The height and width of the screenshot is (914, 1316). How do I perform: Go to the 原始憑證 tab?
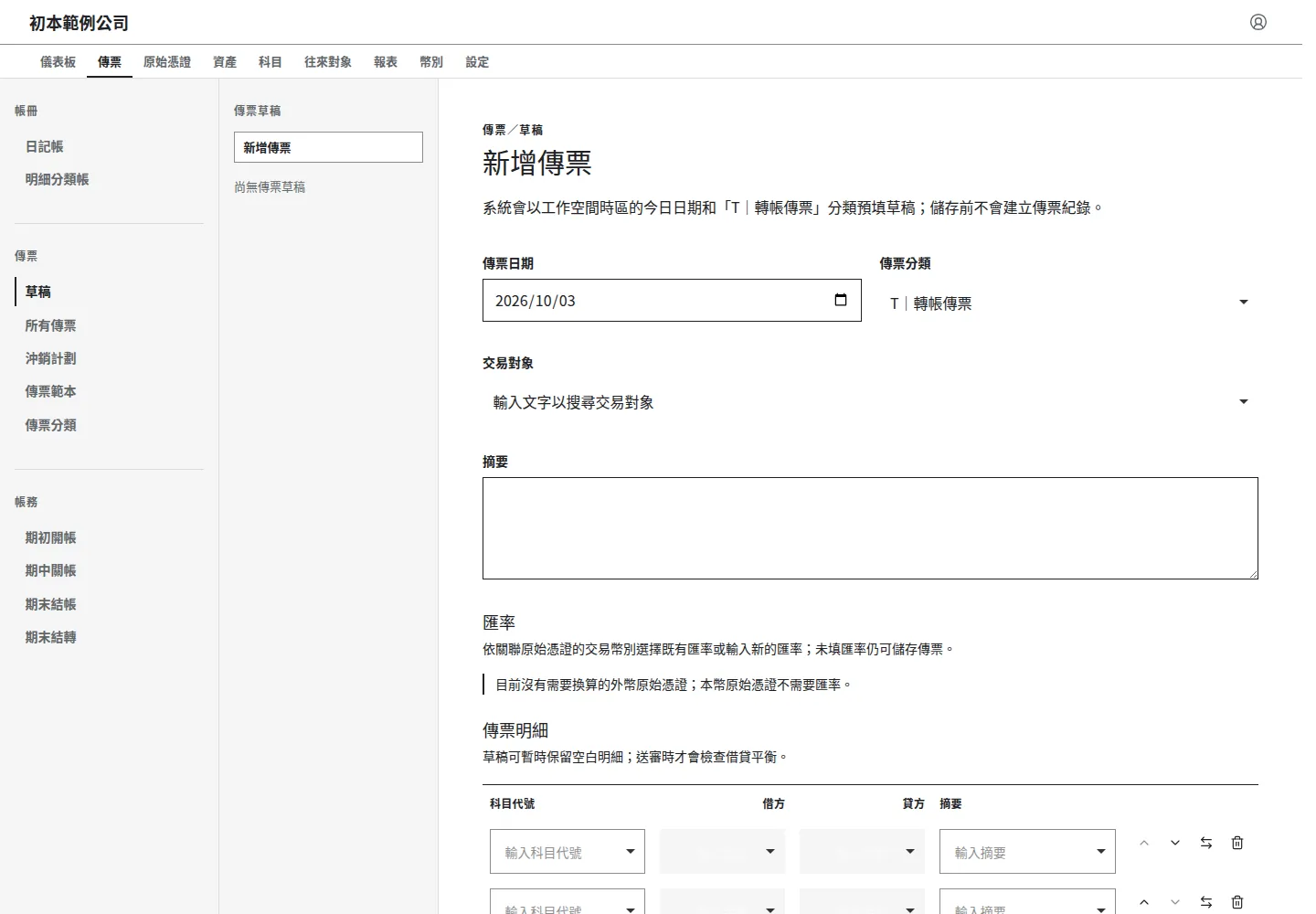tap(167, 62)
